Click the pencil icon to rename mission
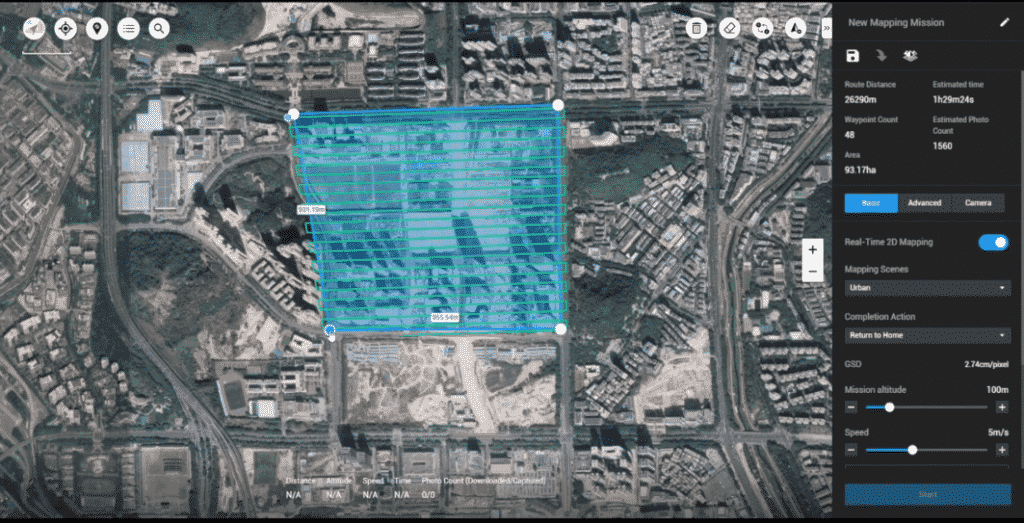The image size is (1024, 523). (x=1004, y=22)
